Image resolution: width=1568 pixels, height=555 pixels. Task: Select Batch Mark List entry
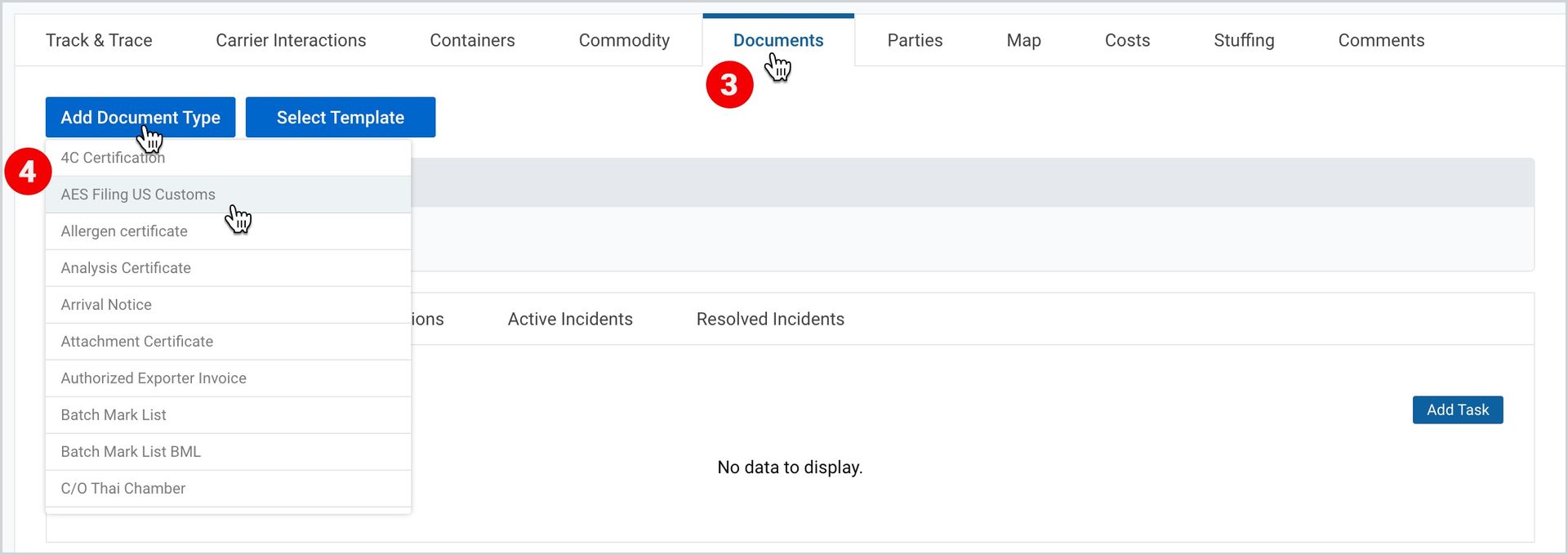tap(228, 415)
